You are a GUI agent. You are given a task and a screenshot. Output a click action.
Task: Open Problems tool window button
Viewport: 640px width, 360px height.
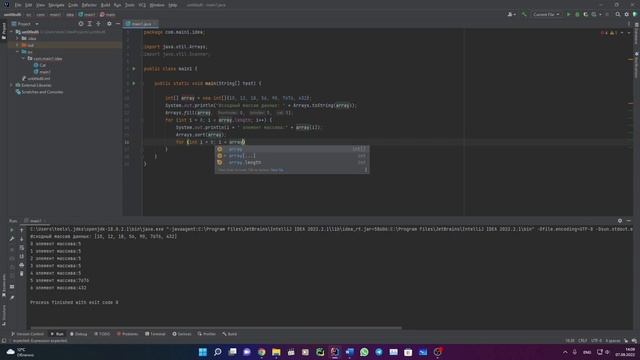(x=127, y=334)
